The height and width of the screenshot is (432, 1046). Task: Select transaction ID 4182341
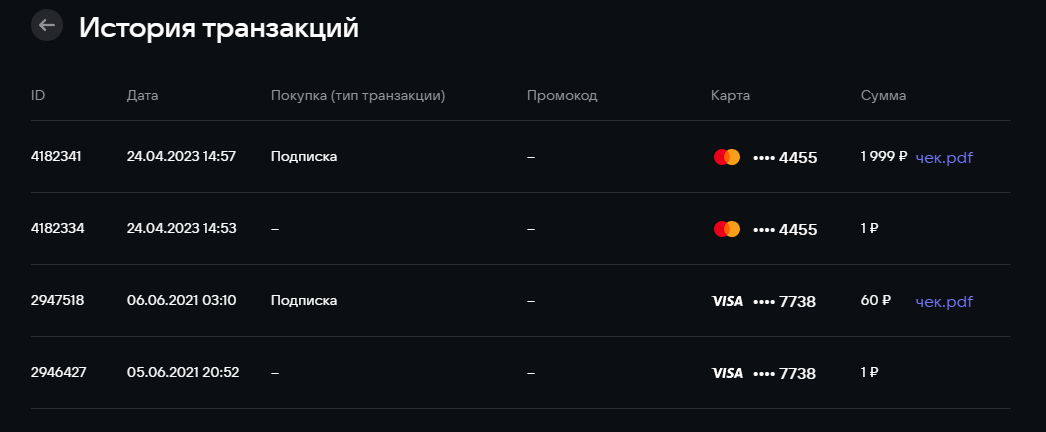click(x=56, y=157)
